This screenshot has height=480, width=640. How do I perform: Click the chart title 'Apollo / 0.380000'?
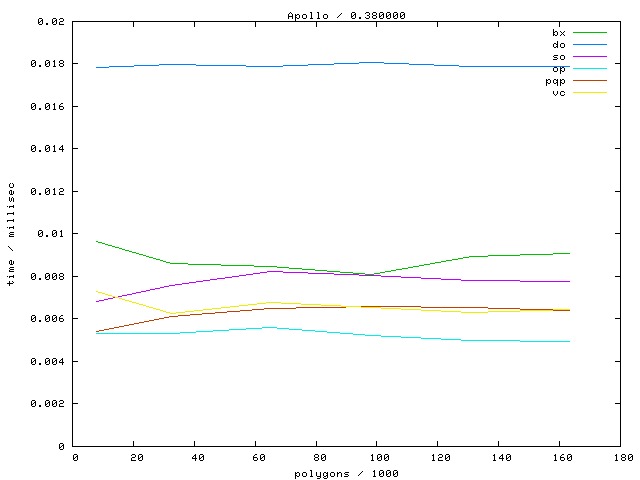[346, 15]
